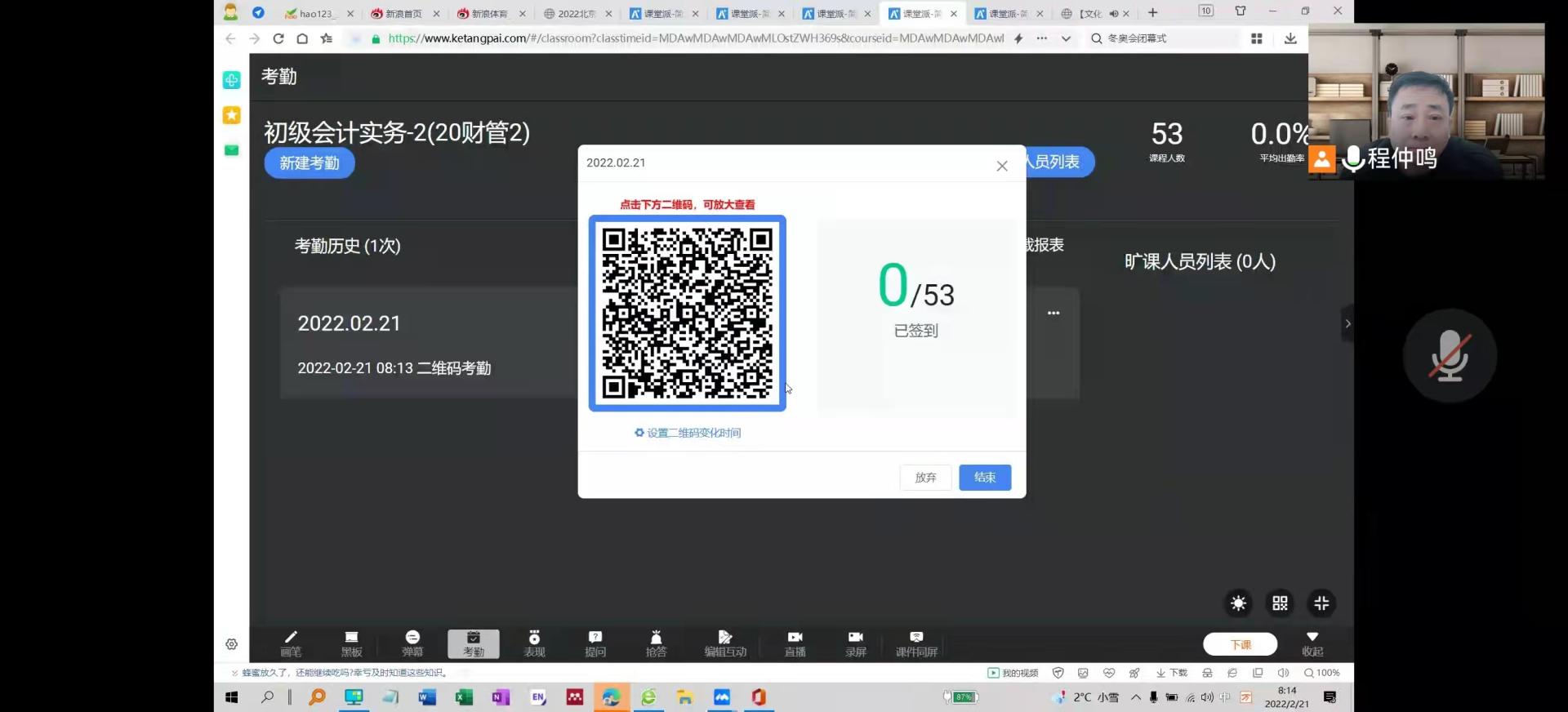The height and width of the screenshot is (712, 1568).
Task: Click the 表现 performance icon
Action: tap(534, 643)
